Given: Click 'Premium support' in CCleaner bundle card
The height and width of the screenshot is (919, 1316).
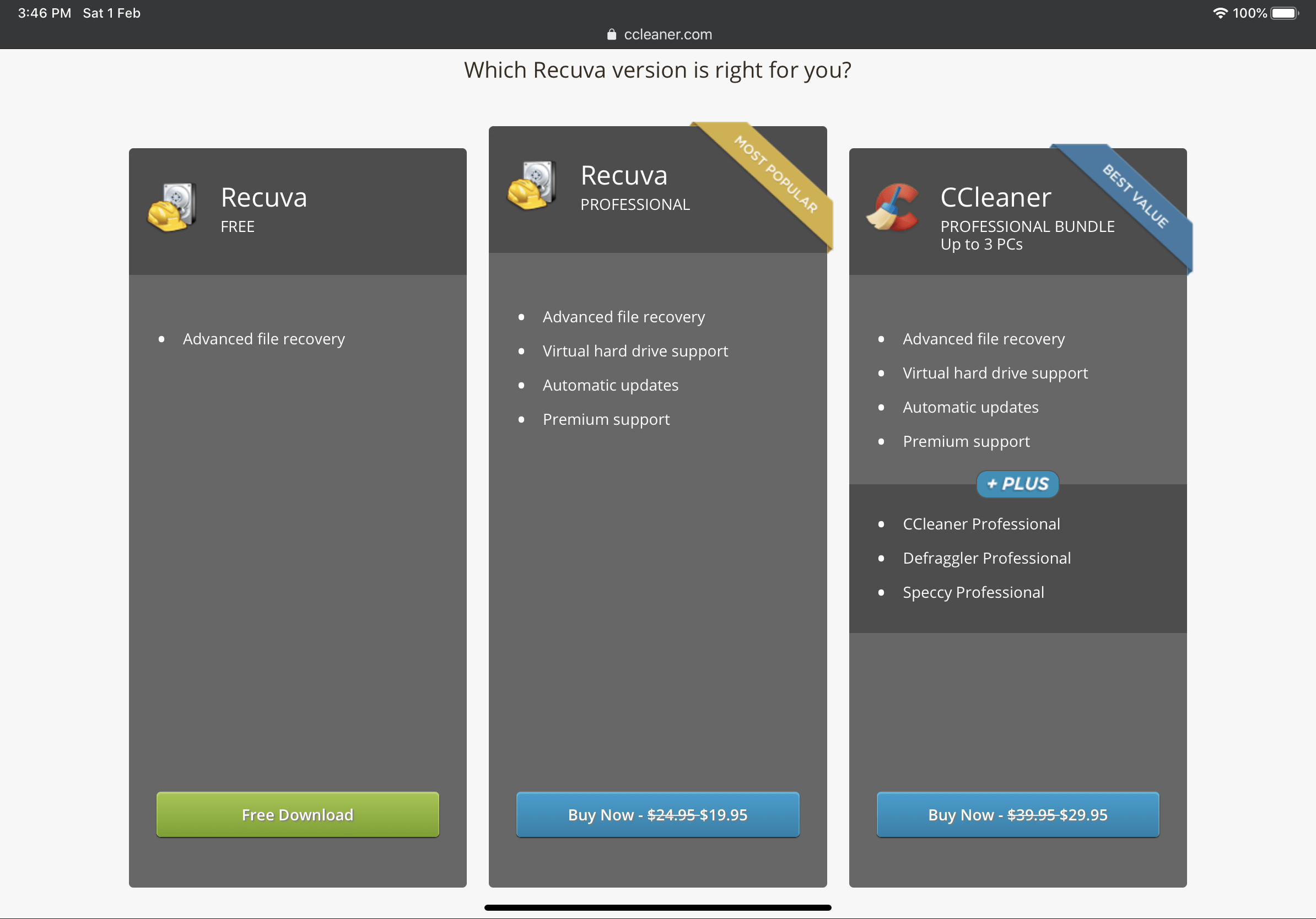Looking at the screenshot, I should tap(966, 441).
